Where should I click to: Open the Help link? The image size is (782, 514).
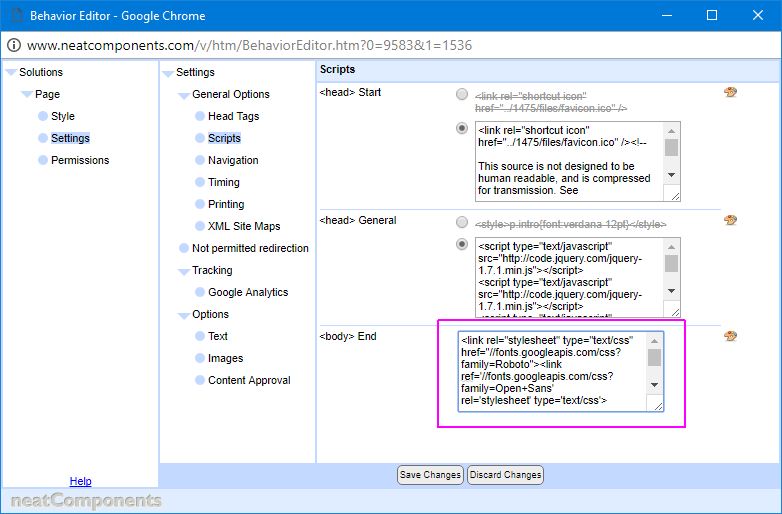pyautogui.click(x=80, y=481)
